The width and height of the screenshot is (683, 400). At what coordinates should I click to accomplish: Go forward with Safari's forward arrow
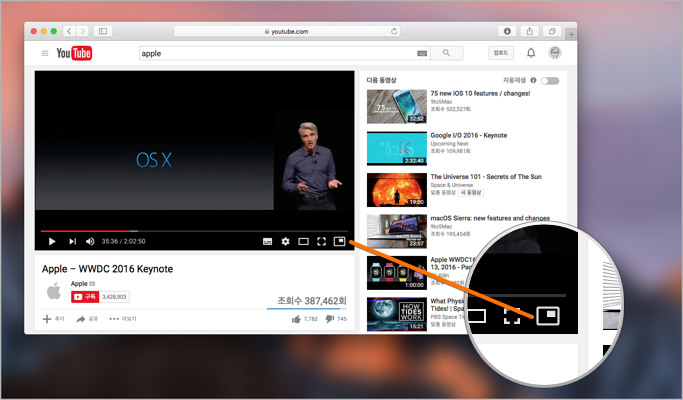point(82,31)
